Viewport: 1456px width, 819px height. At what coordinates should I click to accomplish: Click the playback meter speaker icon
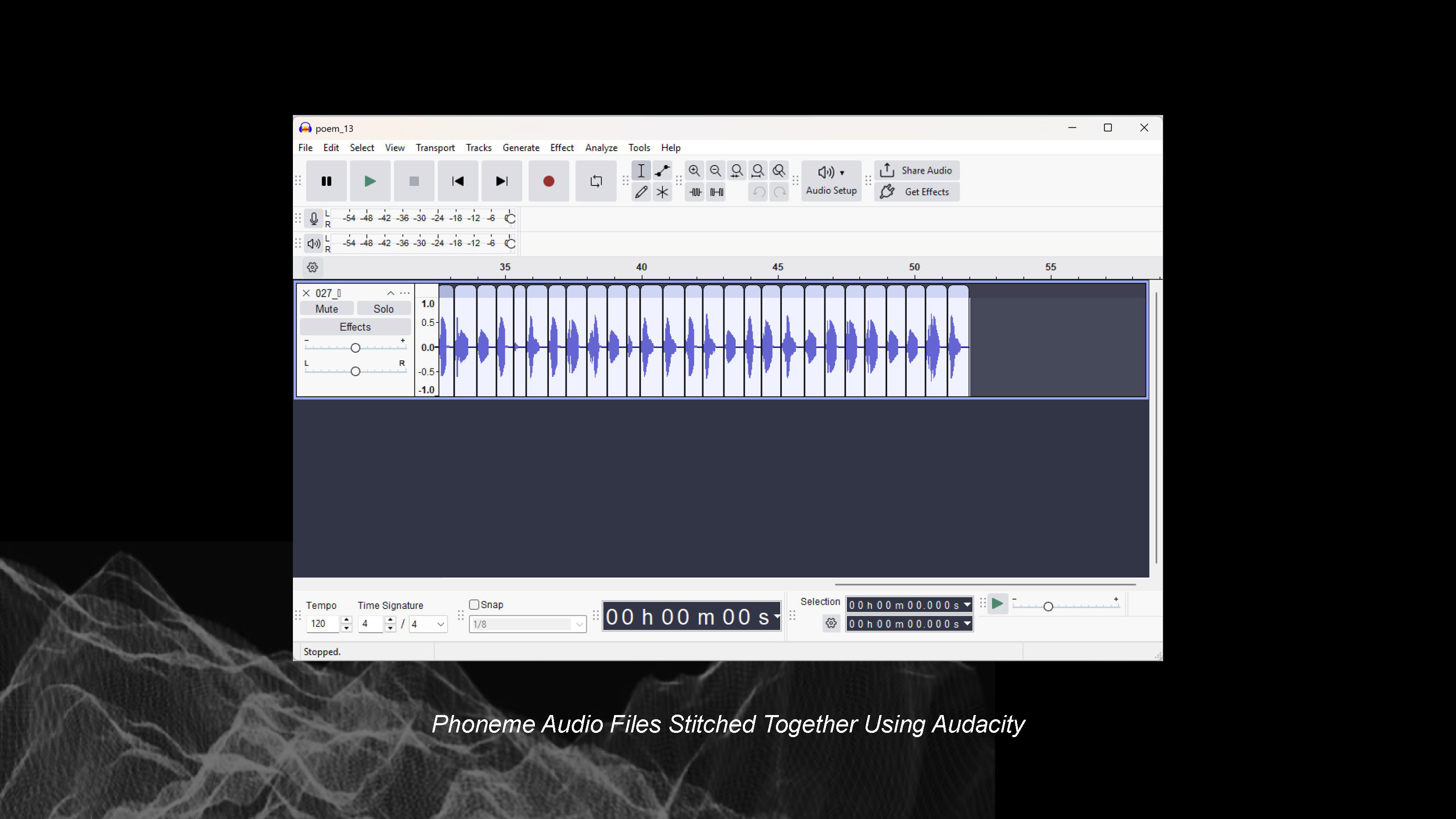pos(314,244)
